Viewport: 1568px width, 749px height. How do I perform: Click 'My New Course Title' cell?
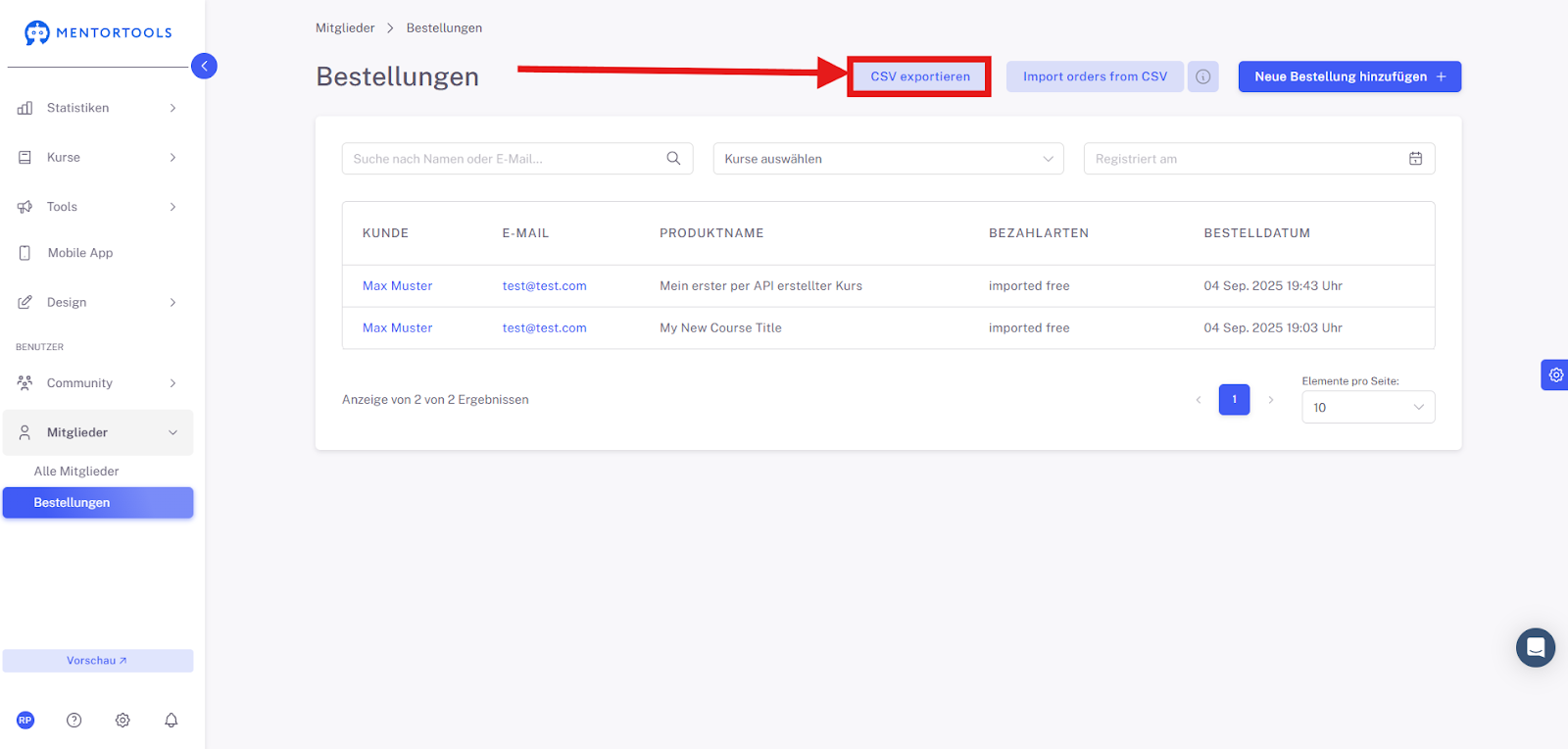click(x=720, y=328)
